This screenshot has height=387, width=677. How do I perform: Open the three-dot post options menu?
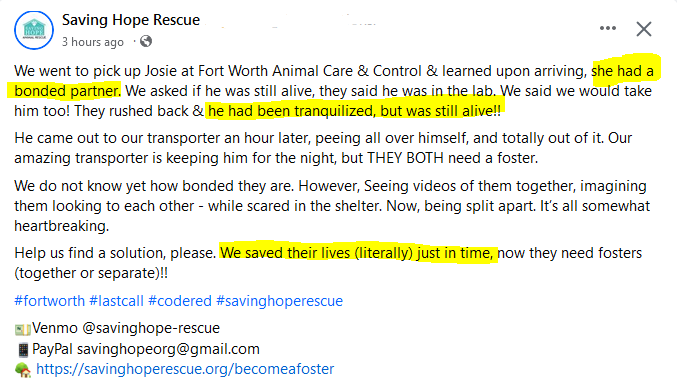click(607, 29)
